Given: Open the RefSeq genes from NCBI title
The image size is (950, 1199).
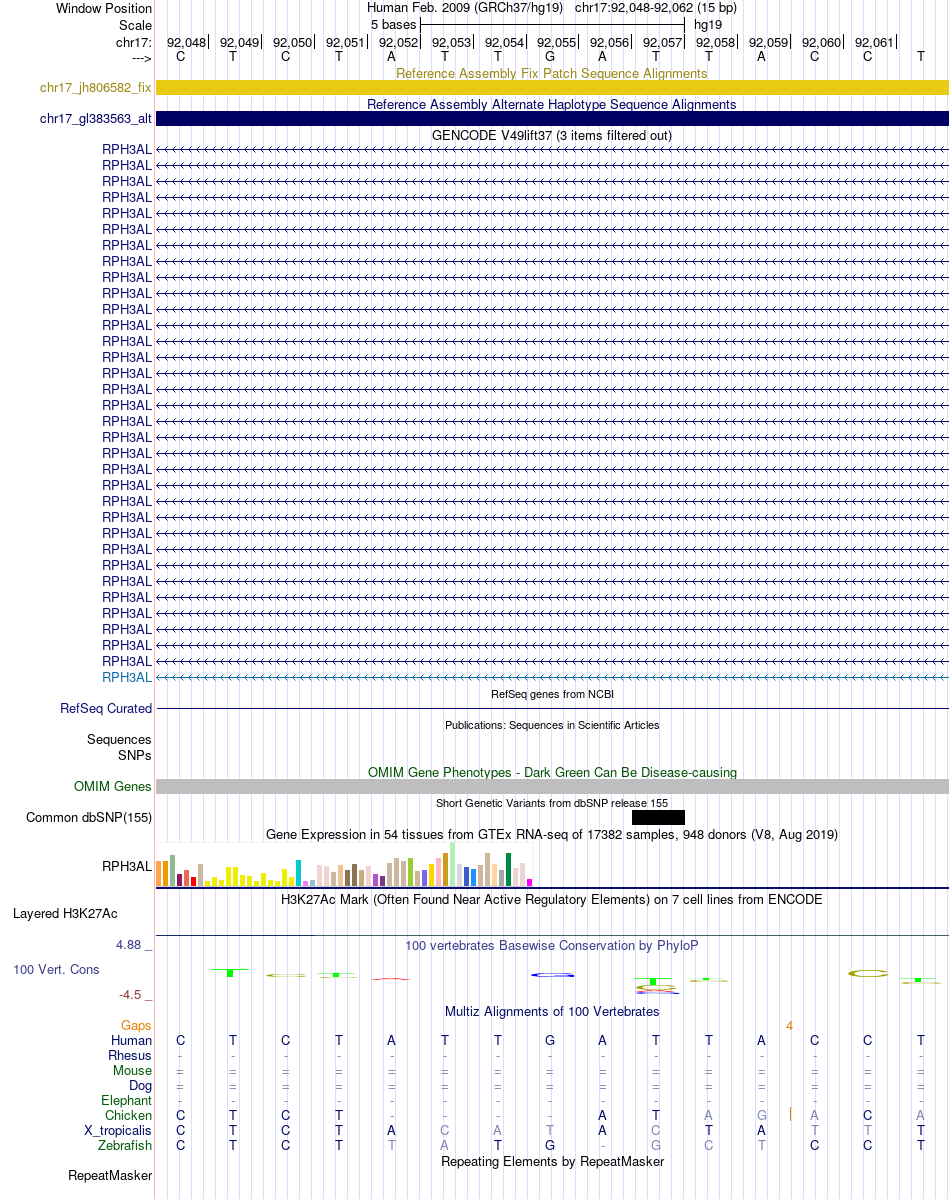Looking at the screenshot, I should [552, 694].
